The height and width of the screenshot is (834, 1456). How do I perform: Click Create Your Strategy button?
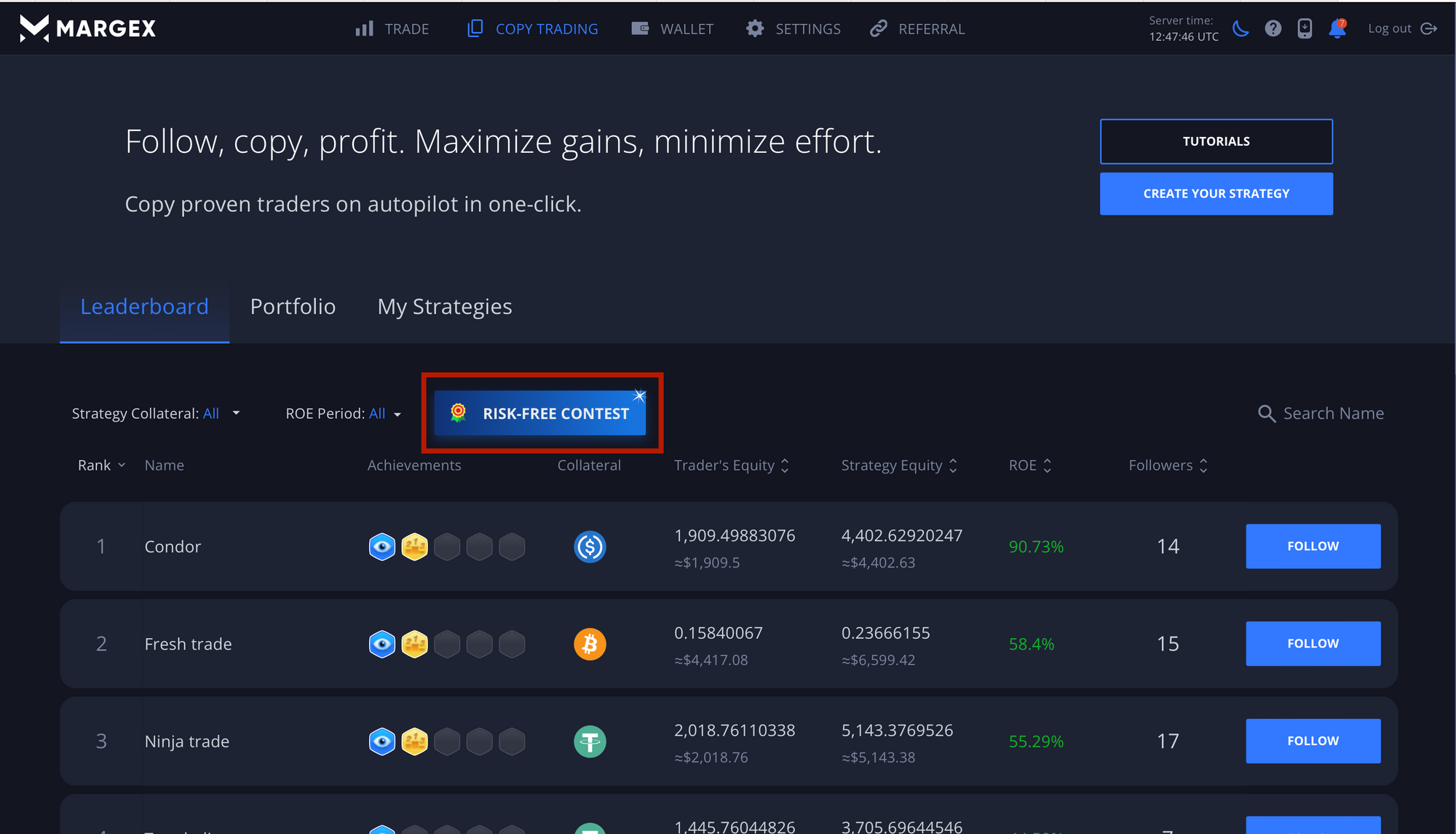tap(1216, 194)
